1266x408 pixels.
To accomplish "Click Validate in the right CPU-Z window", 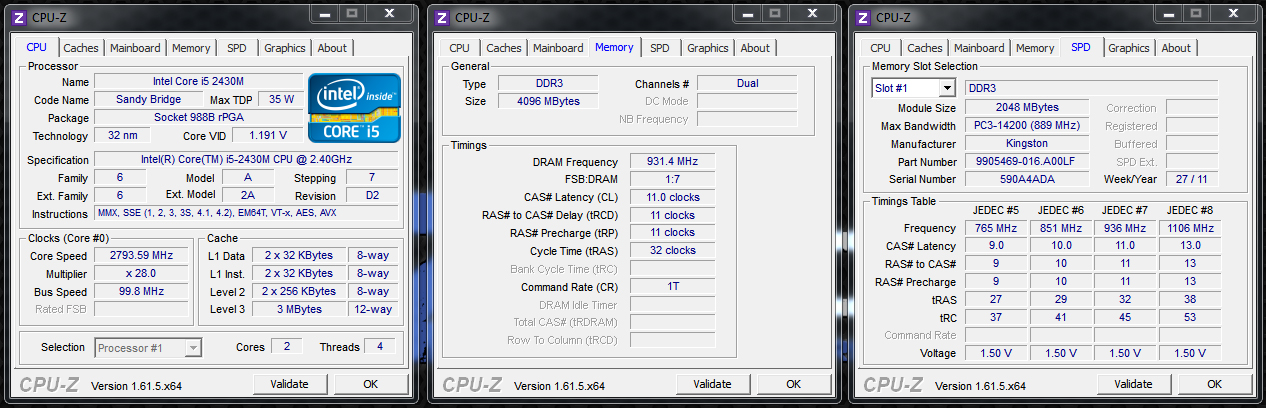I will (1134, 384).
